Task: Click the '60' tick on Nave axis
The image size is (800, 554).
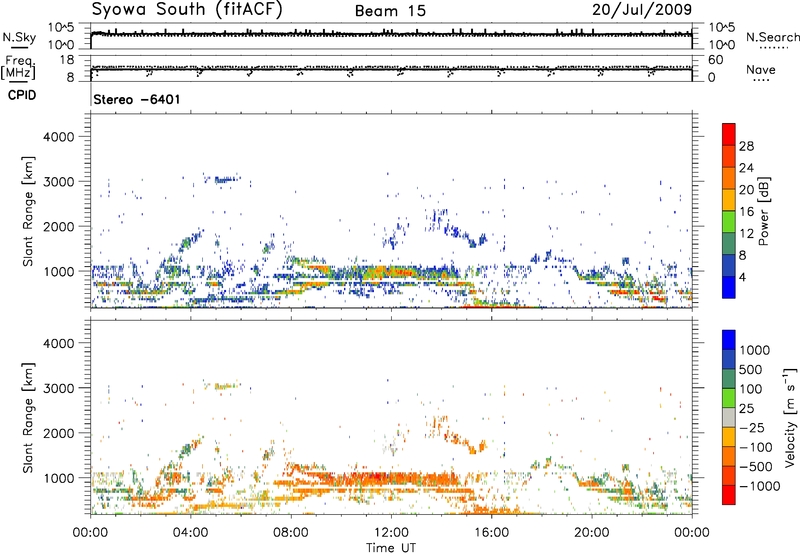Action: [x=715, y=60]
